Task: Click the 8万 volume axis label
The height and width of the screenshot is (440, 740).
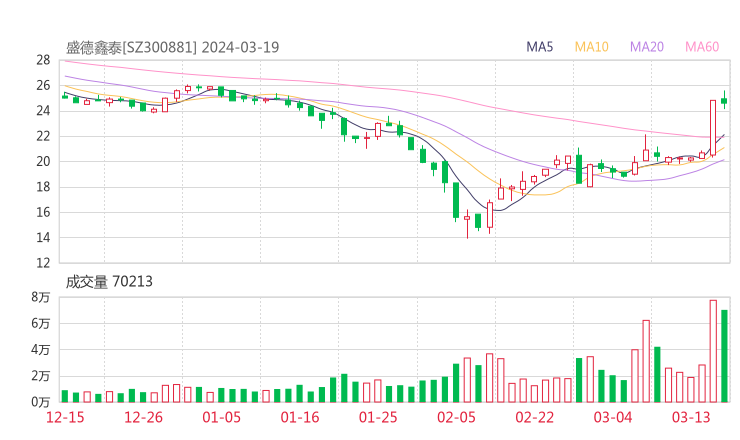Action: (x=41, y=297)
